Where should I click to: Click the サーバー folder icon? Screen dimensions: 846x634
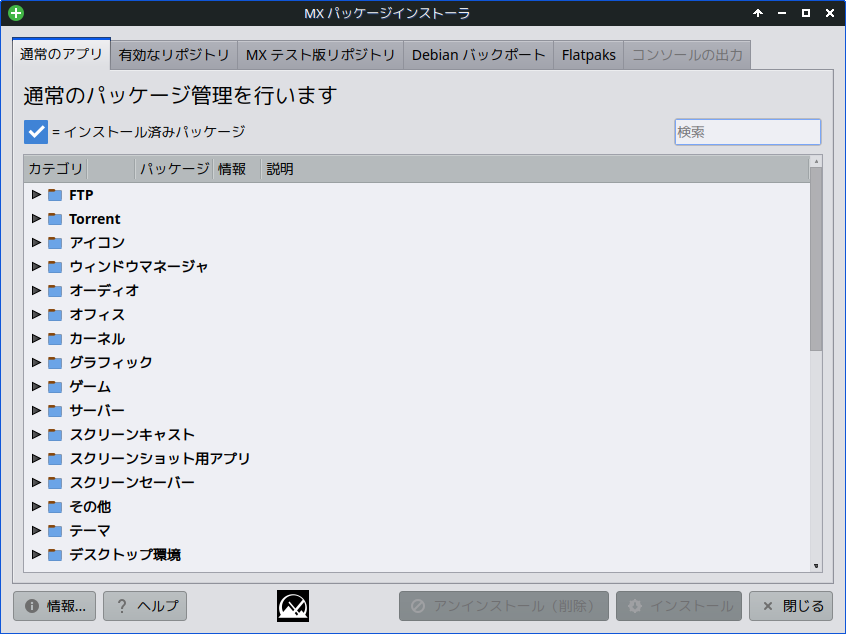55,411
